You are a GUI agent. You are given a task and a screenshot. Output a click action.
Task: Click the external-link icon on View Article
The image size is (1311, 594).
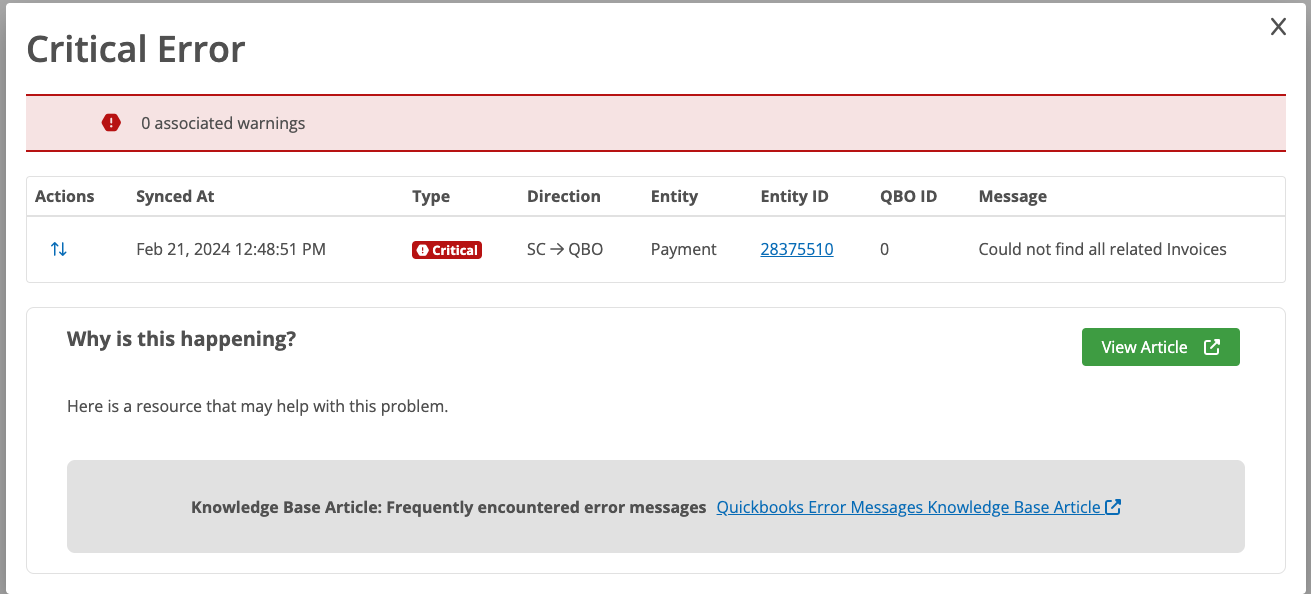1212,347
